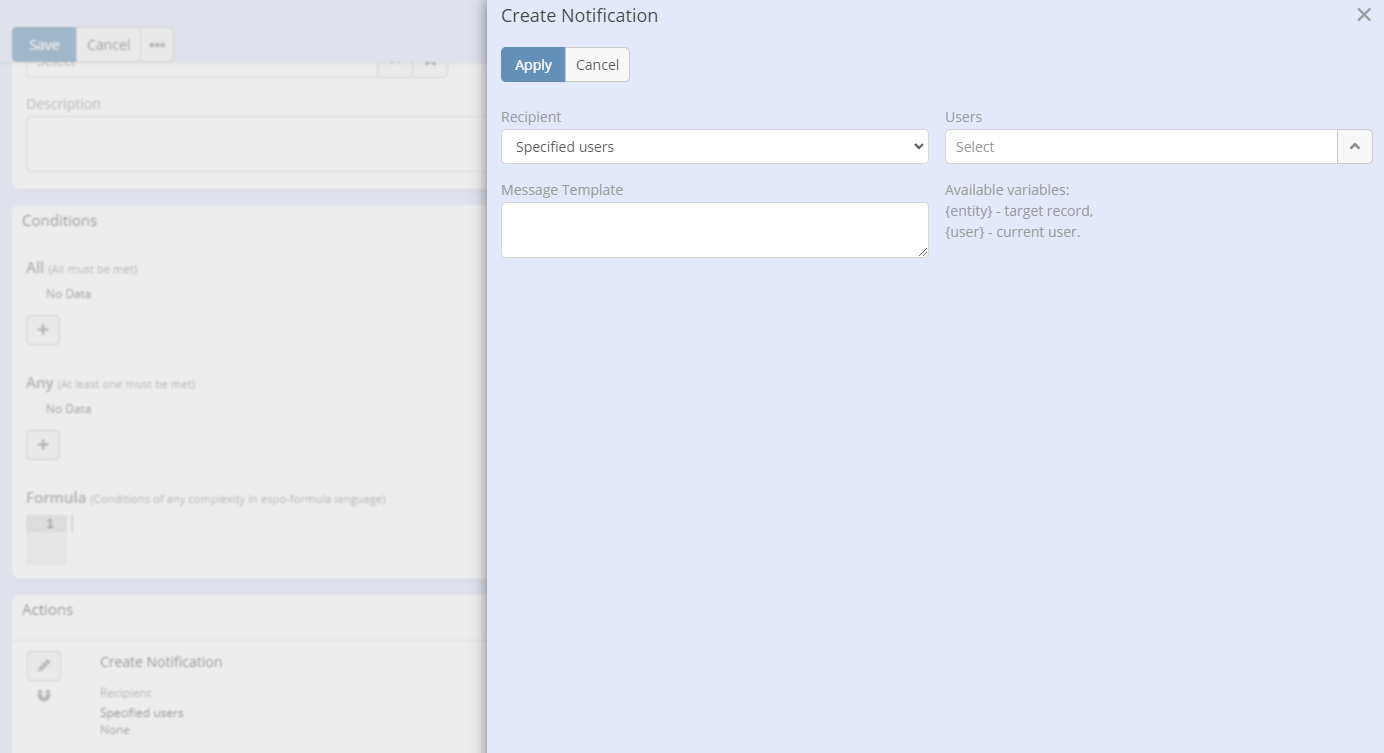The image size is (1384, 753).
Task: Edit the Create Notification action with pencil
Action: (x=44, y=666)
